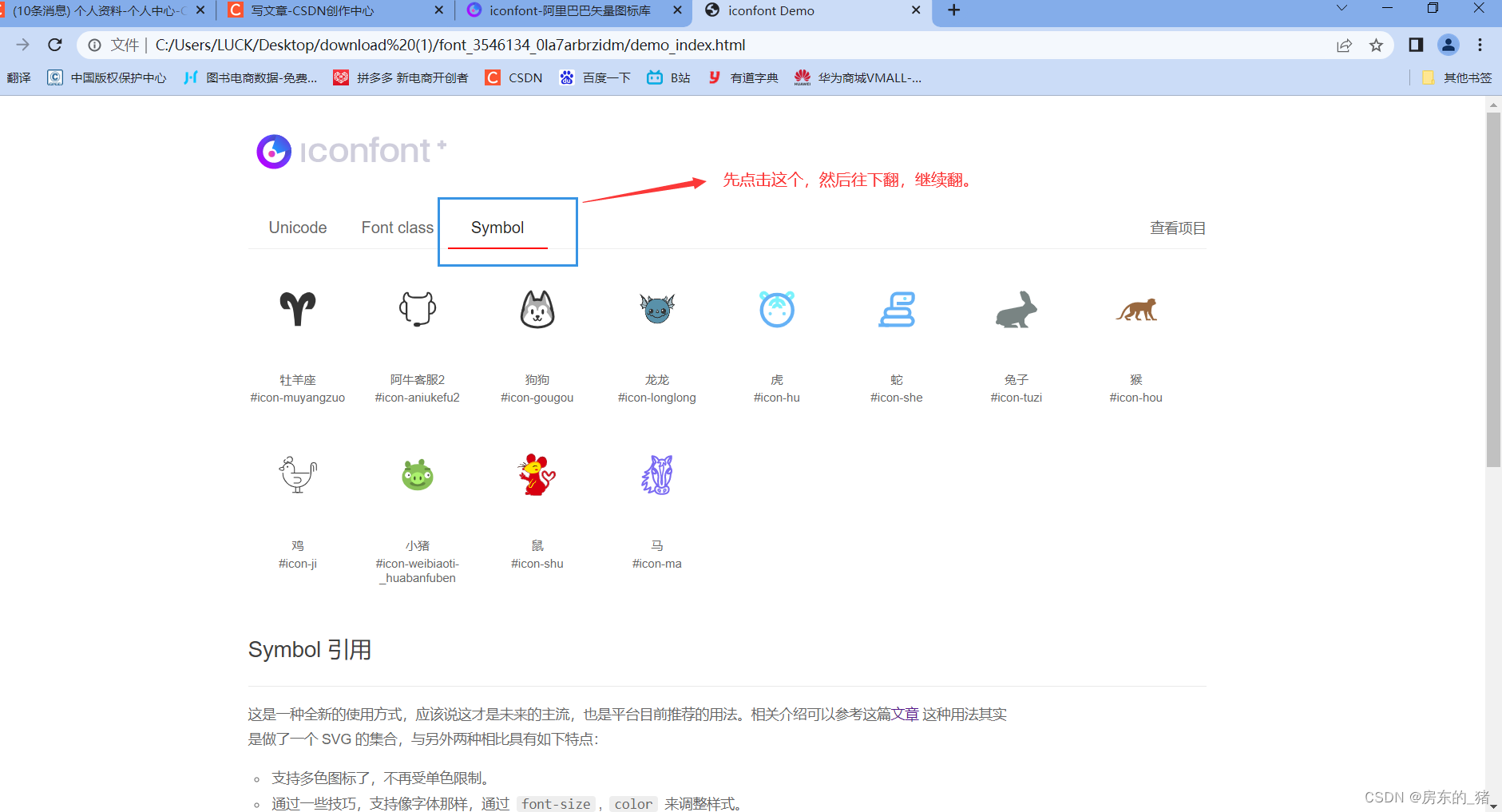Image resolution: width=1502 pixels, height=812 pixels.
Task: Click the scrollbar down arrow
Action: pos(1493,805)
